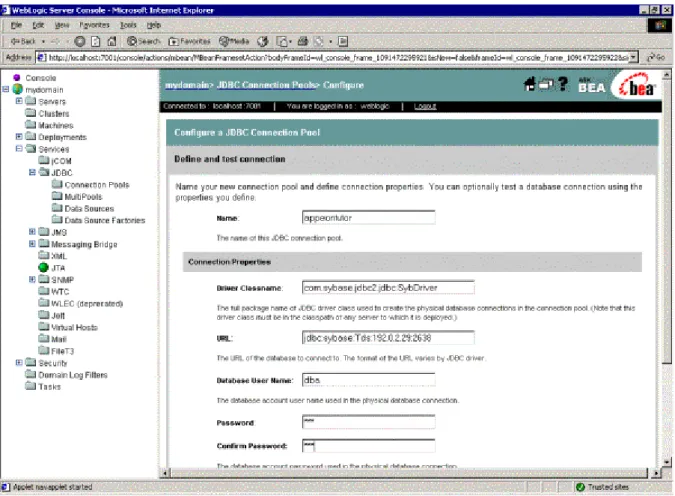Click the JDBC Connection Pools breadcrumb link

click(267, 85)
